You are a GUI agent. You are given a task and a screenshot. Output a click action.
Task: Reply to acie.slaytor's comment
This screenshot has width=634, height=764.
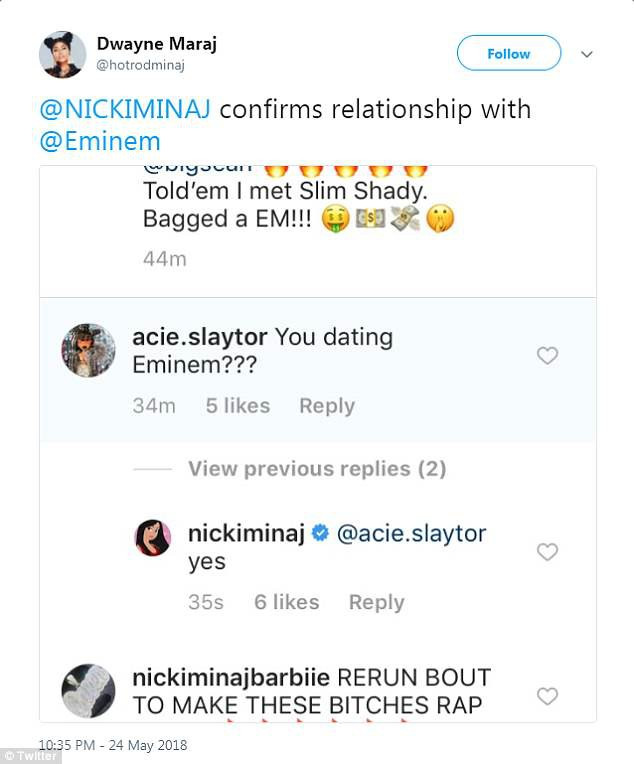pos(327,406)
